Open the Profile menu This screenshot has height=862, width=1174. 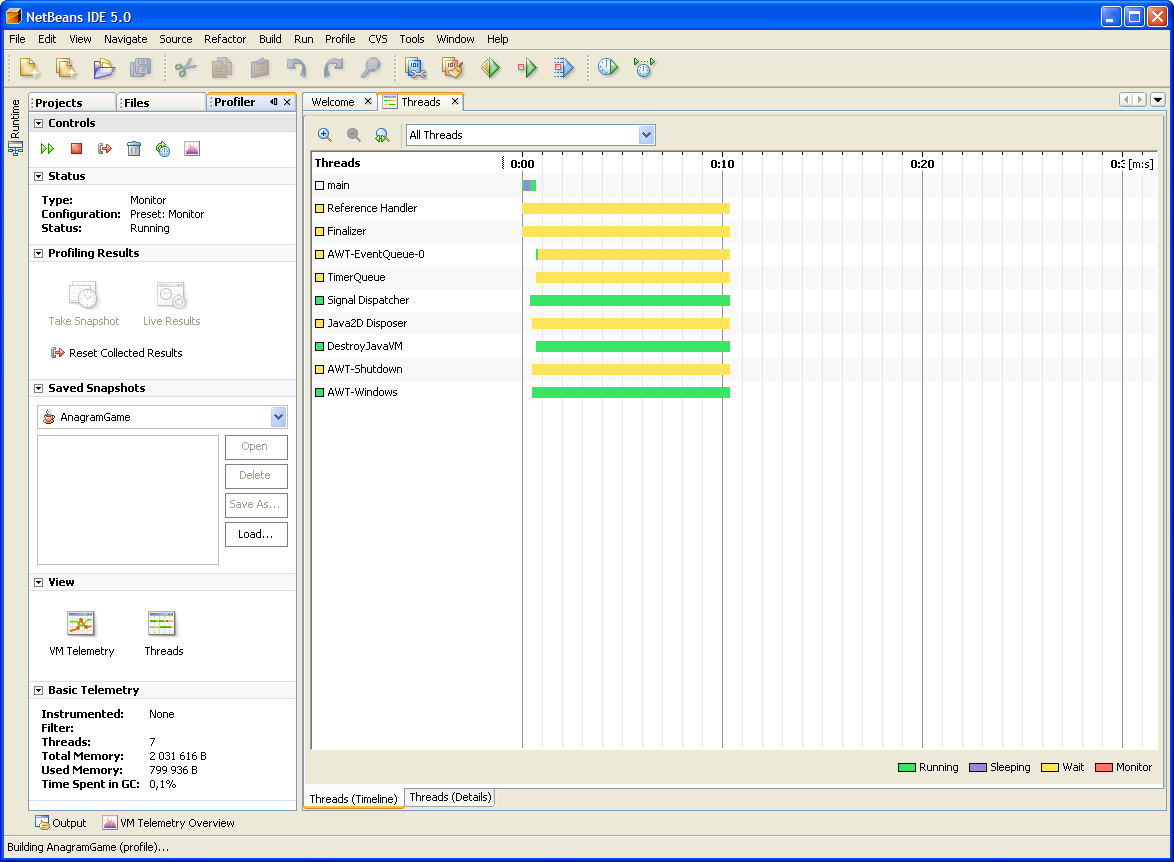340,39
